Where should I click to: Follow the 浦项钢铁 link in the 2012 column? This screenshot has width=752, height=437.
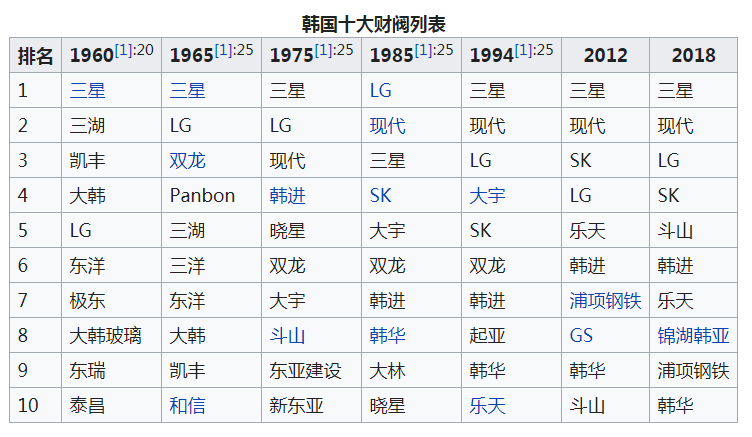pyautogui.click(x=605, y=301)
